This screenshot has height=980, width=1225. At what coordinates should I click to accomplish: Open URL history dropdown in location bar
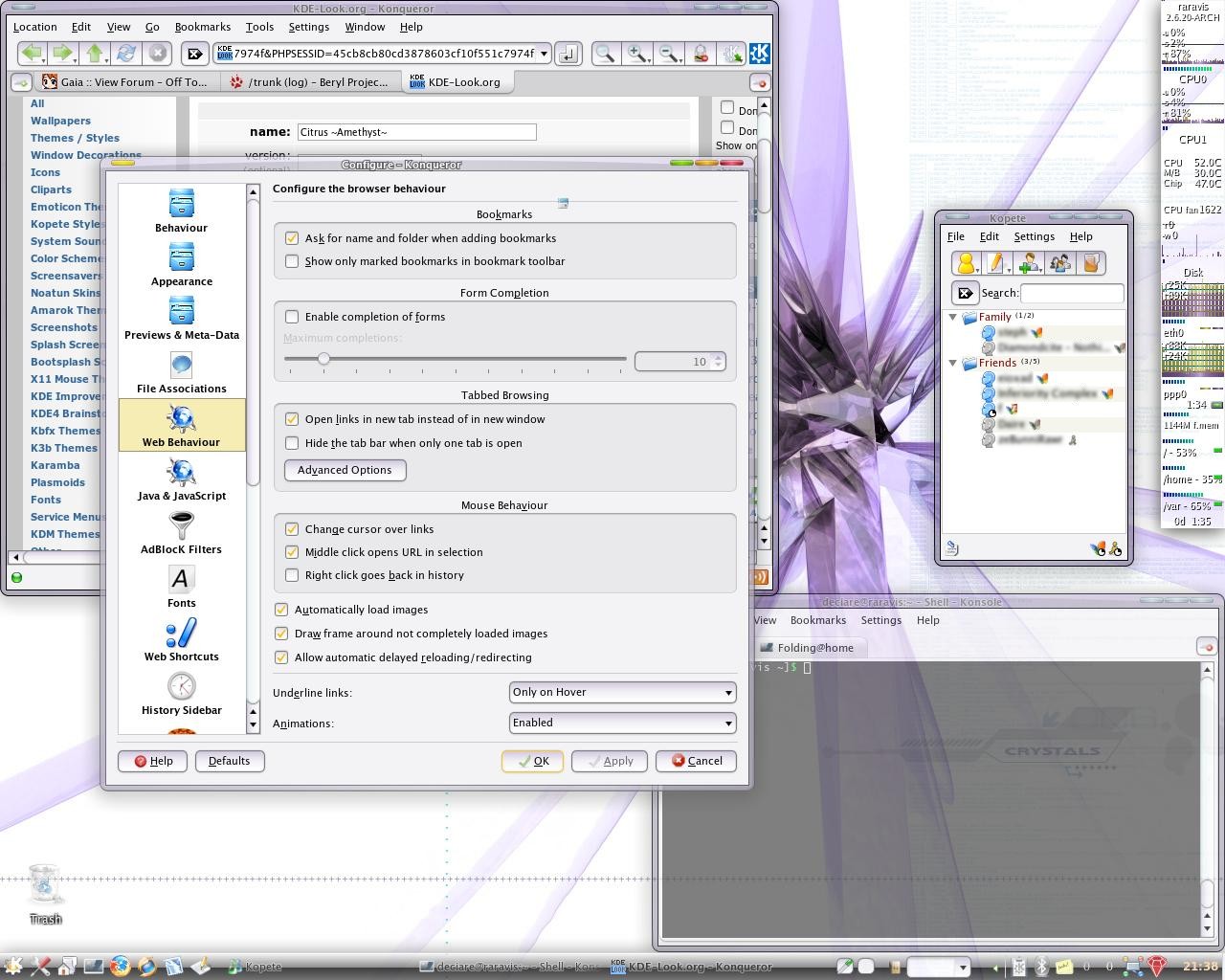tap(544, 55)
